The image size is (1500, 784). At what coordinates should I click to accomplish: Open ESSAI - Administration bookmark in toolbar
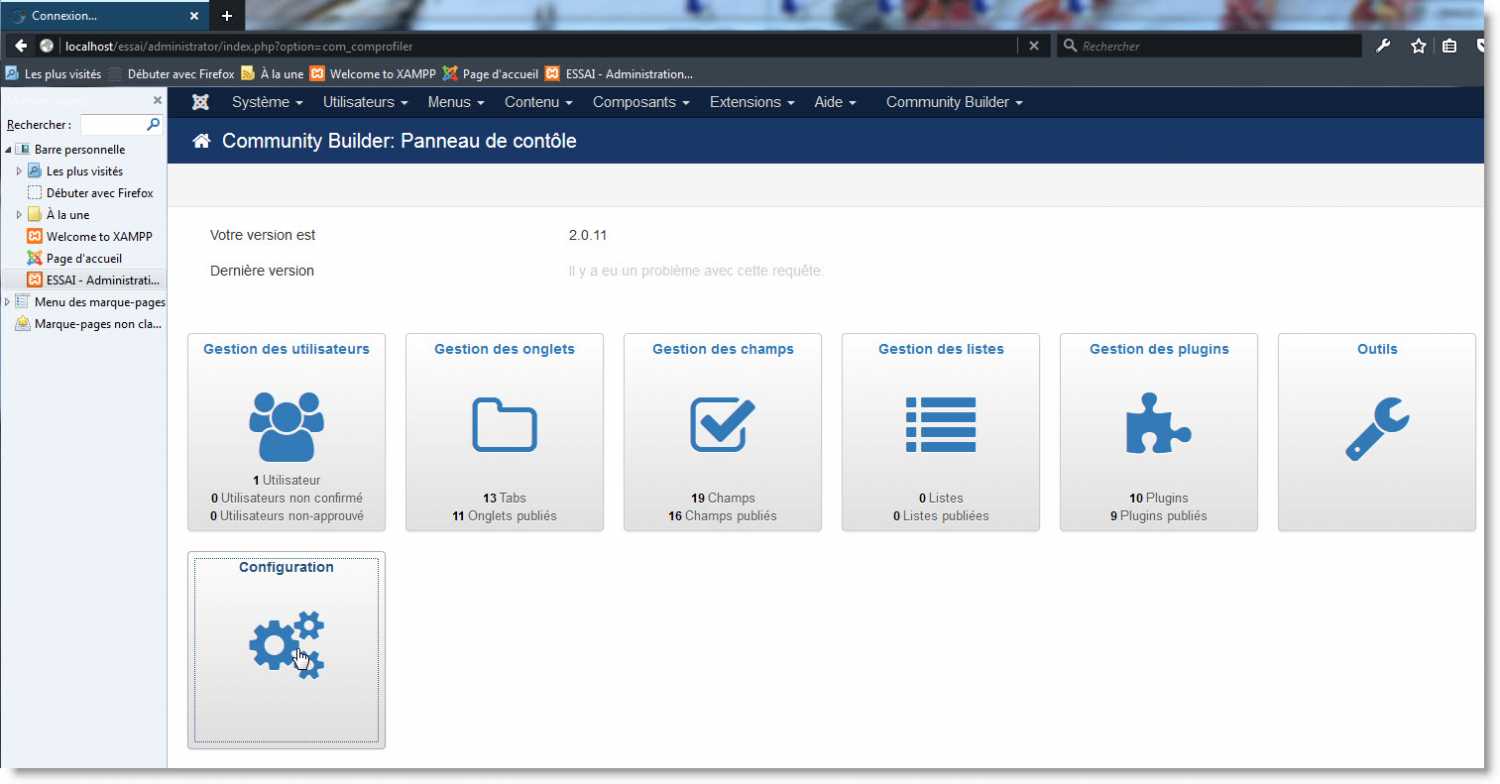click(x=619, y=74)
